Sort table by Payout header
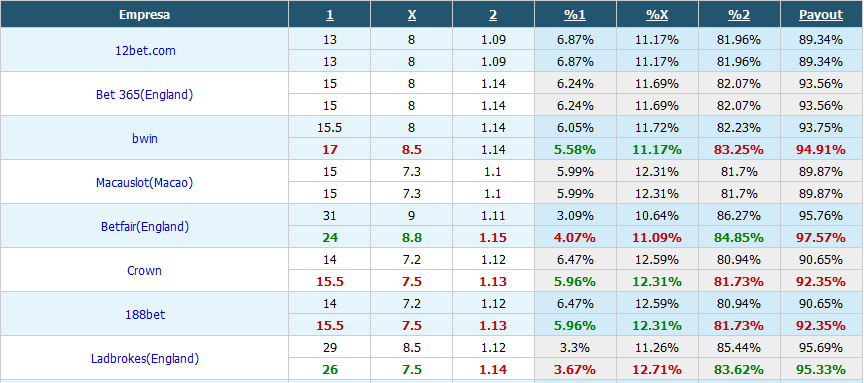The height and width of the screenshot is (383, 864). point(821,15)
